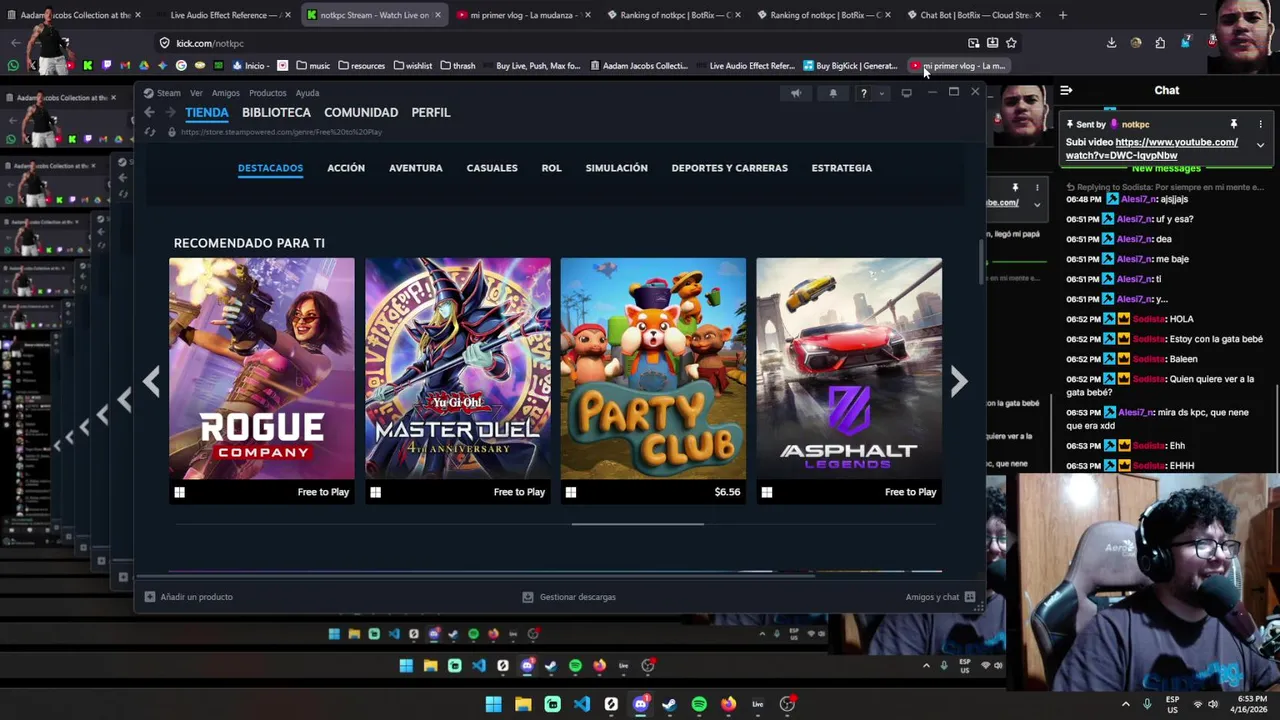Open Windows Start menu
Screen dimensions: 1280x720
coord(493,704)
